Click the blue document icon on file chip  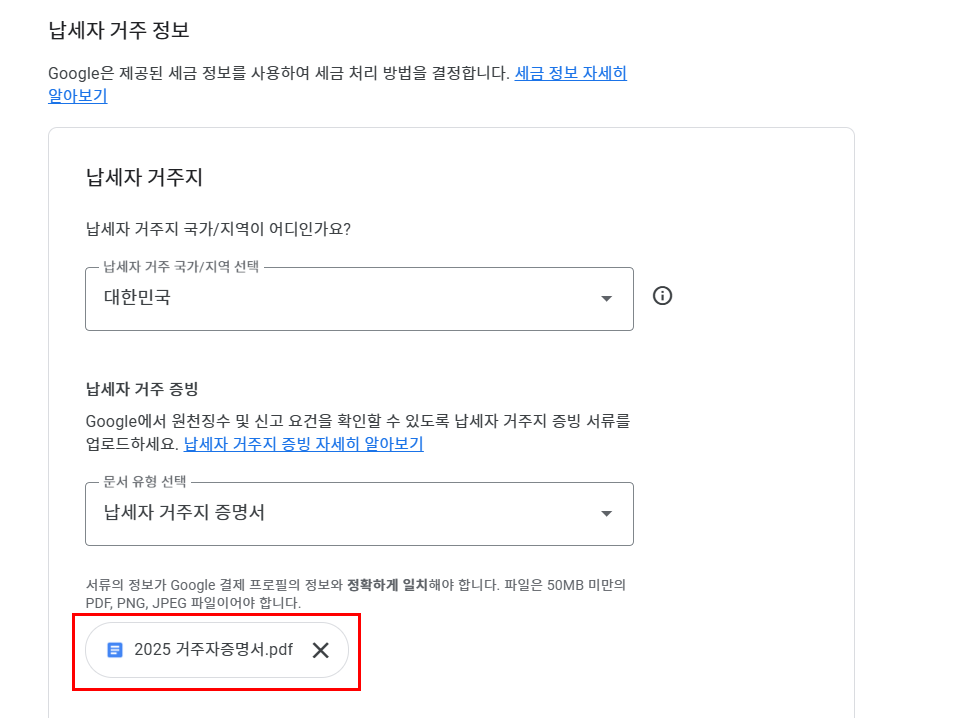point(115,650)
